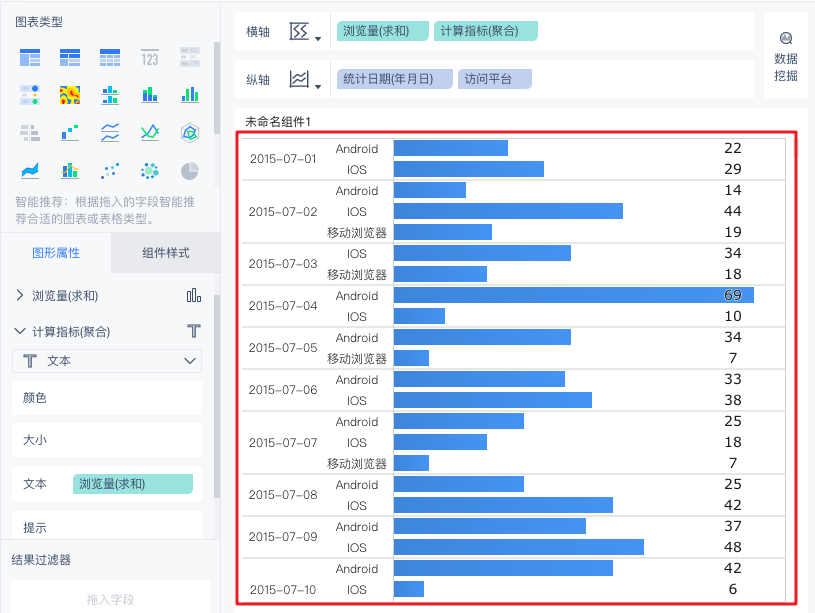Select the greyed pie chart type

tap(190, 171)
